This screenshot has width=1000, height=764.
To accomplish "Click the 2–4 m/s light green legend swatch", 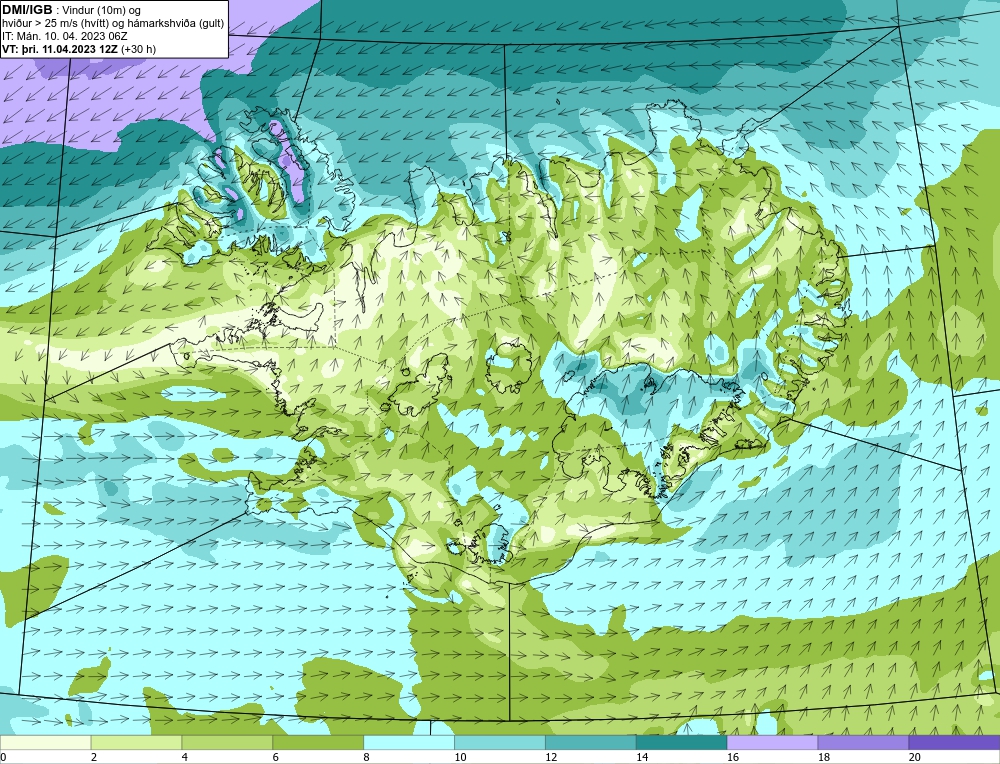I will (x=136, y=742).
